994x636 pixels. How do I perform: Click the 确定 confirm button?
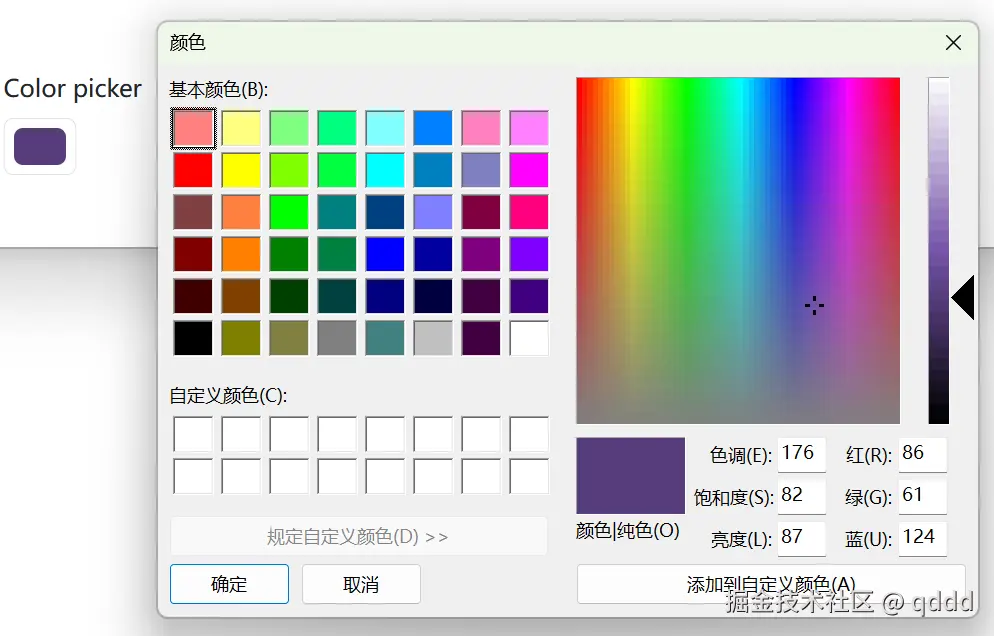click(229, 584)
